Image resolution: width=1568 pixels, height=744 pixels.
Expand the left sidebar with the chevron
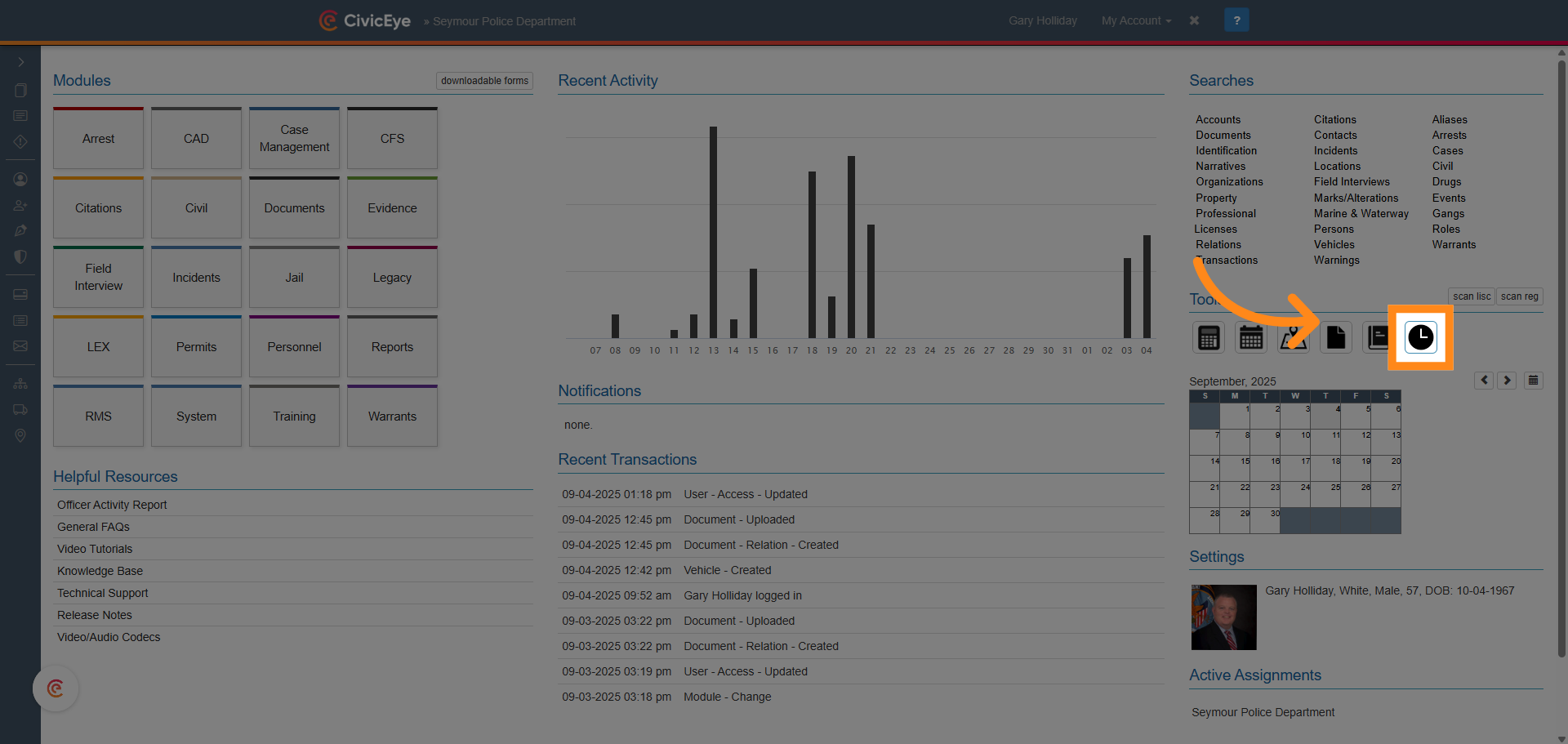coord(20,62)
